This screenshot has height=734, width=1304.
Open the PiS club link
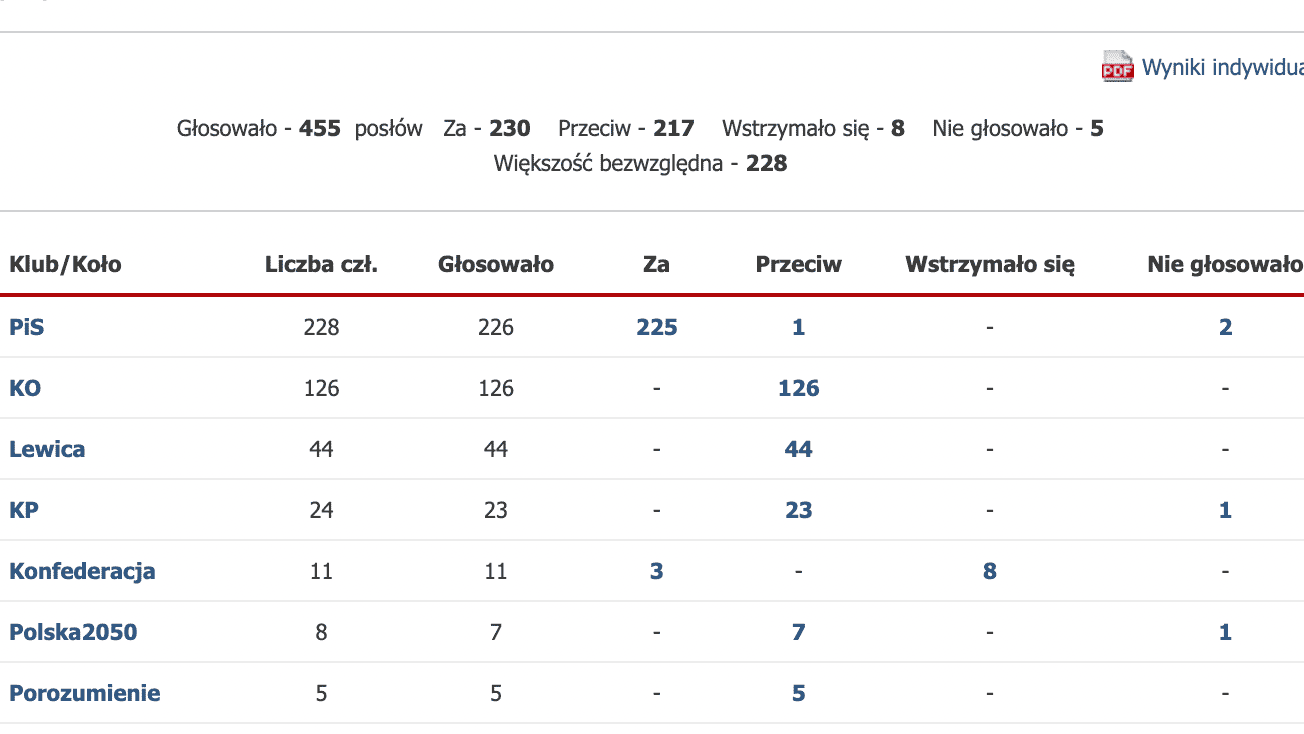[x=27, y=327]
